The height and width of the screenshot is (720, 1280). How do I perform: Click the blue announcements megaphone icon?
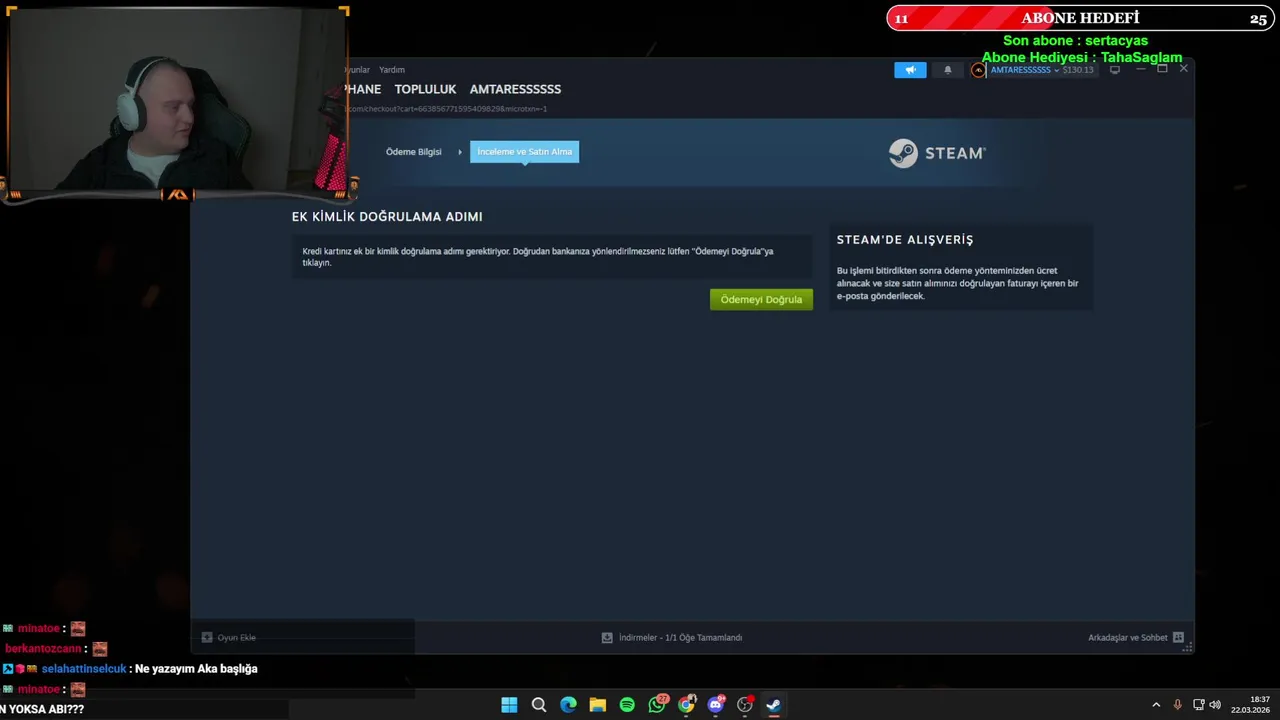coord(910,70)
